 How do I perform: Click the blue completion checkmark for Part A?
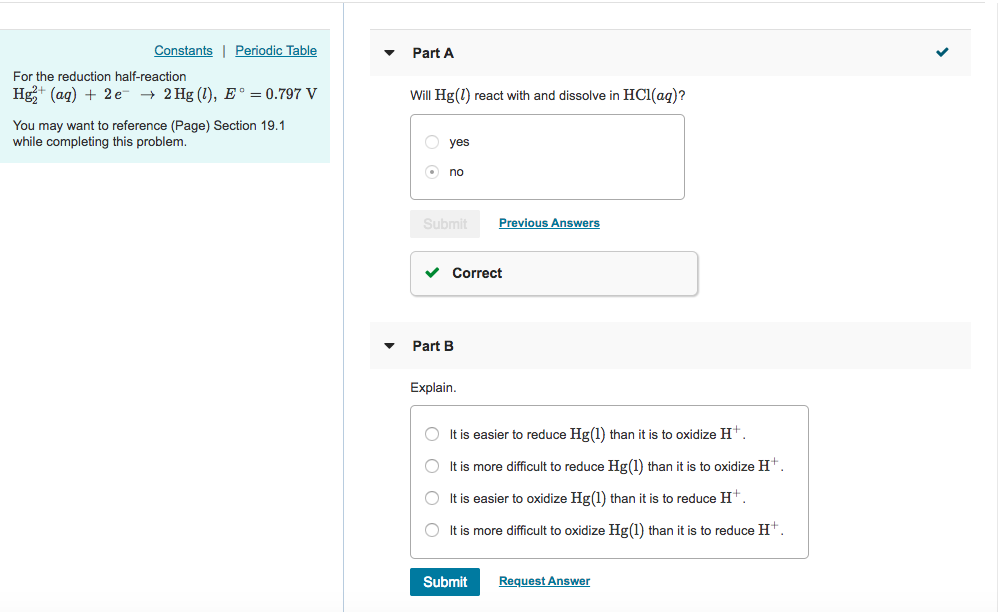point(942,52)
